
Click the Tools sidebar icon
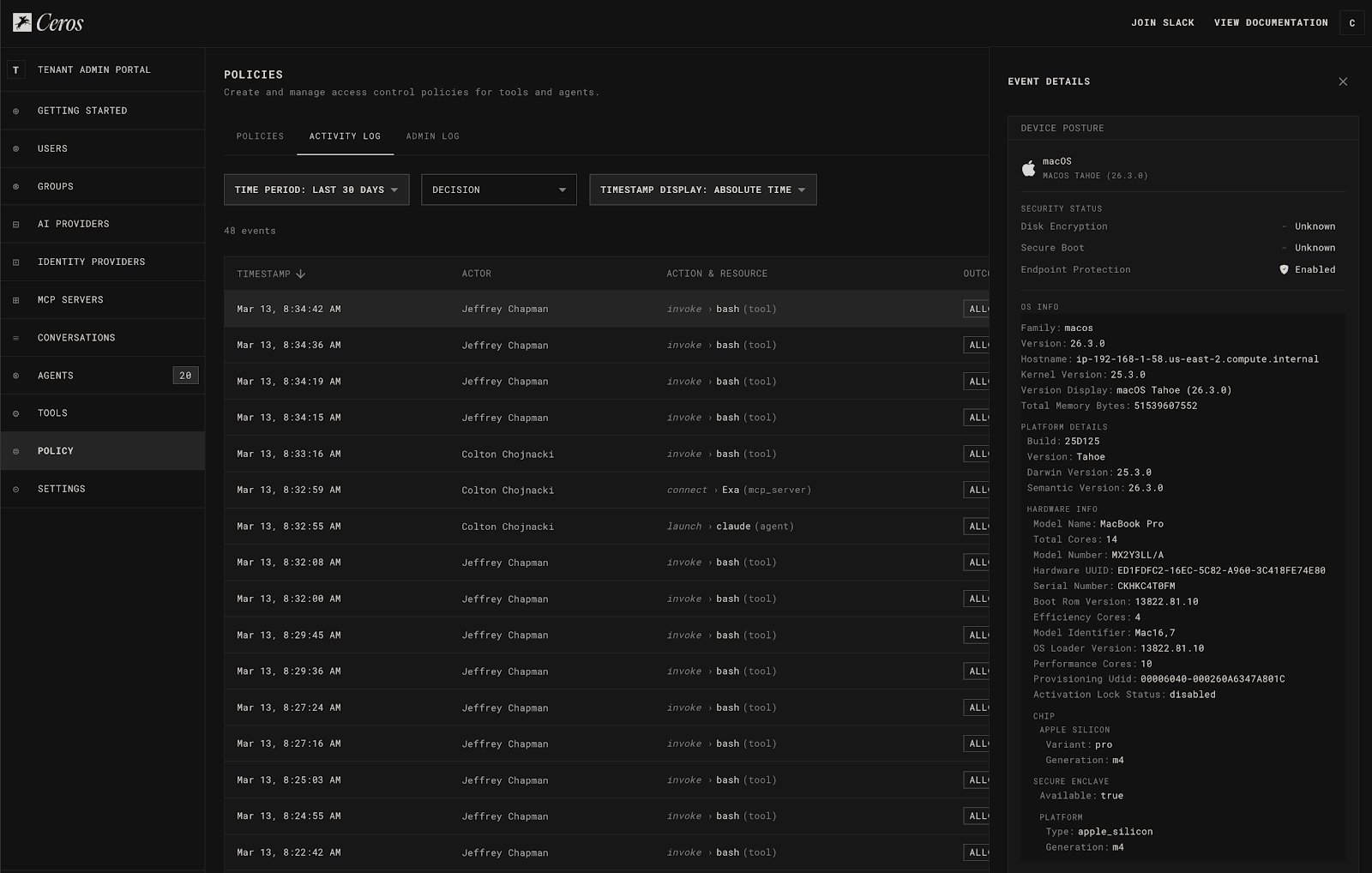(x=15, y=413)
